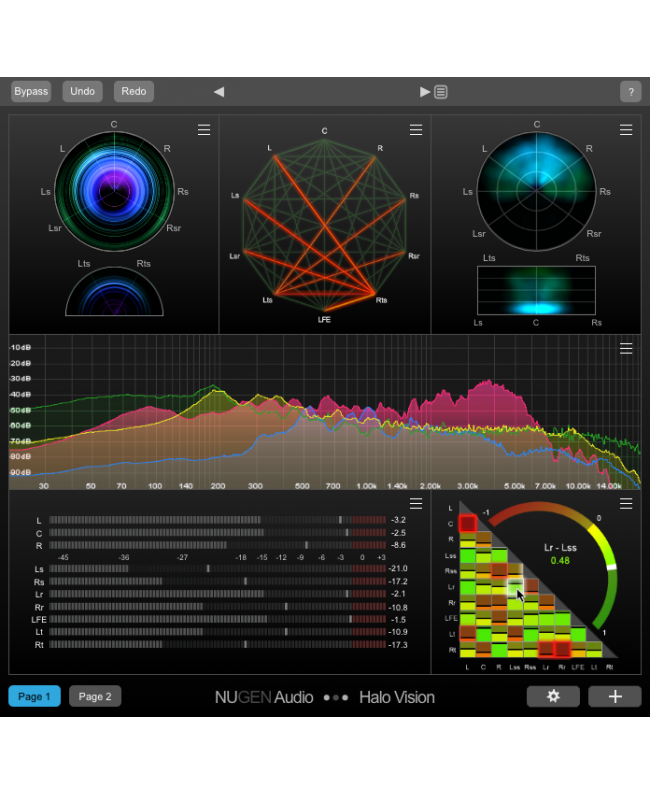Click the -10dB label on spectrum axis

coord(20,347)
